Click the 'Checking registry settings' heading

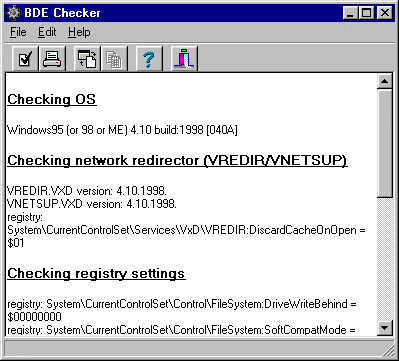pos(96,274)
